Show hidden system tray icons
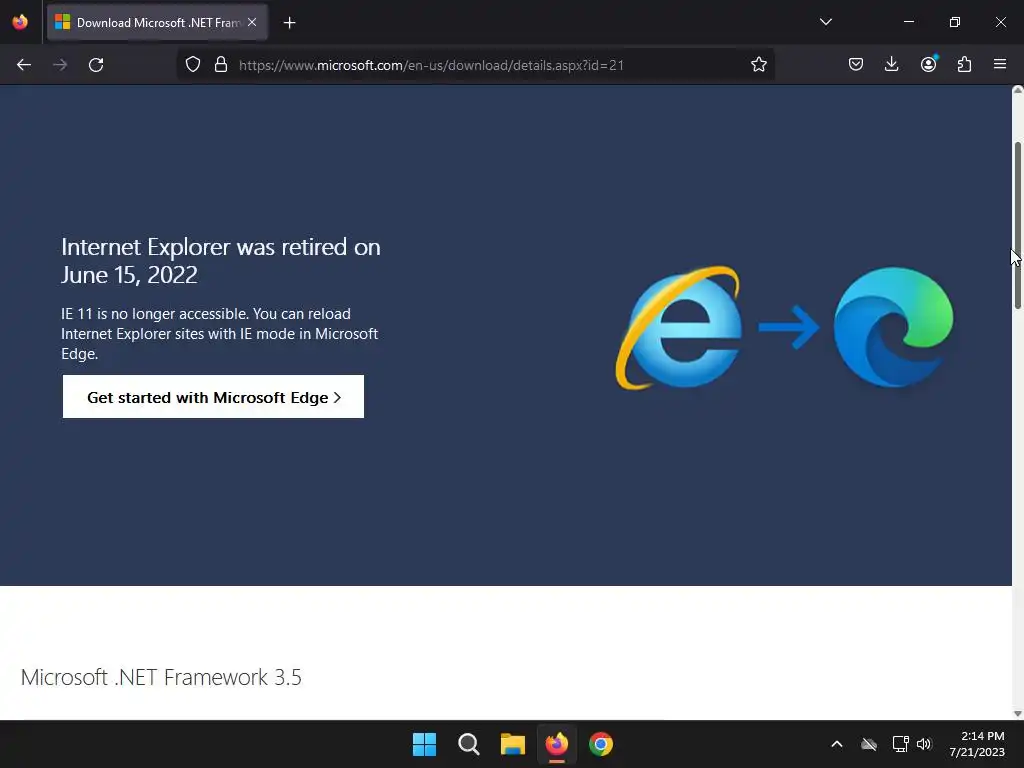This screenshot has height=768, width=1024. tap(837, 744)
